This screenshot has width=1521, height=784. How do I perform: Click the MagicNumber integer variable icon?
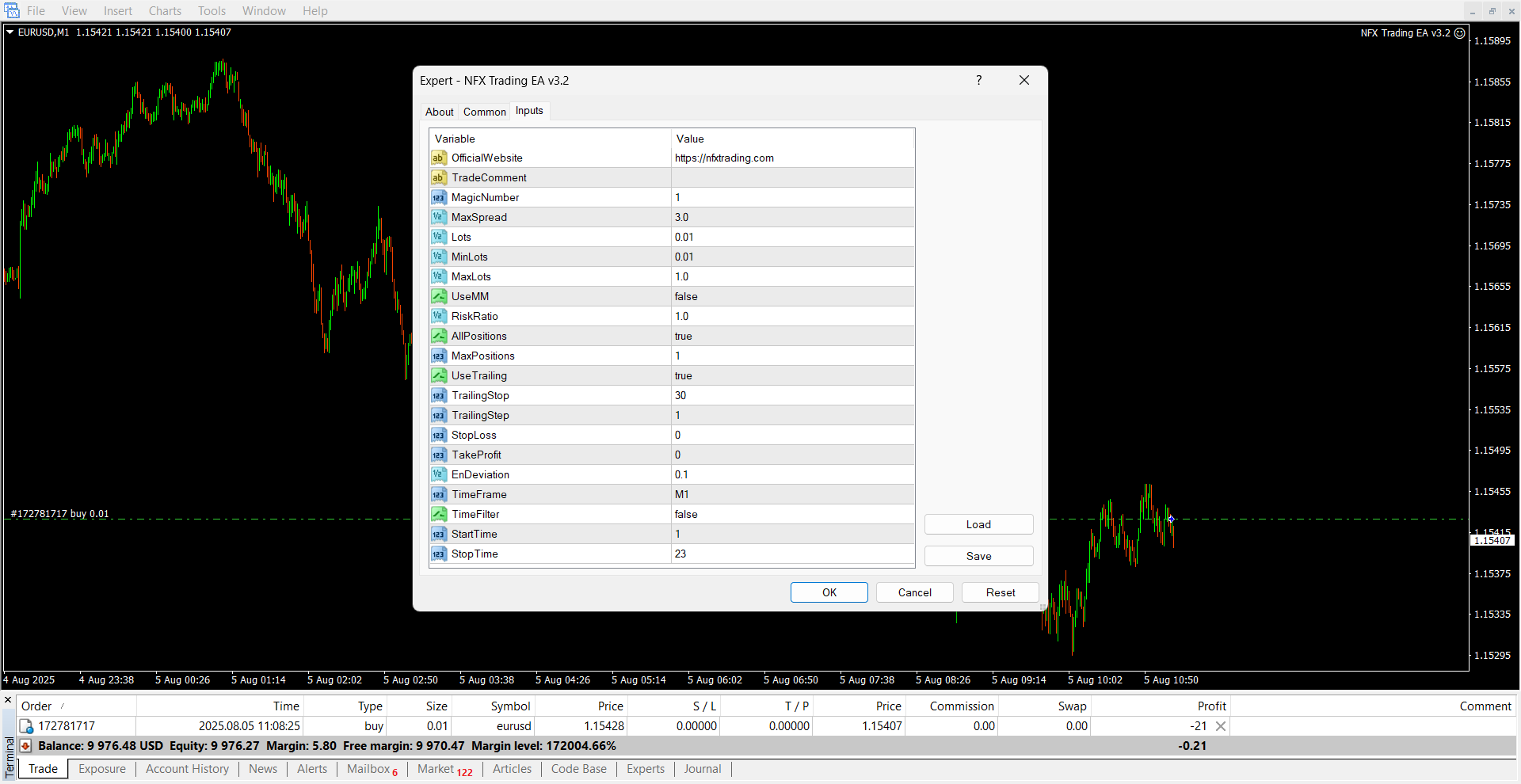click(x=438, y=198)
